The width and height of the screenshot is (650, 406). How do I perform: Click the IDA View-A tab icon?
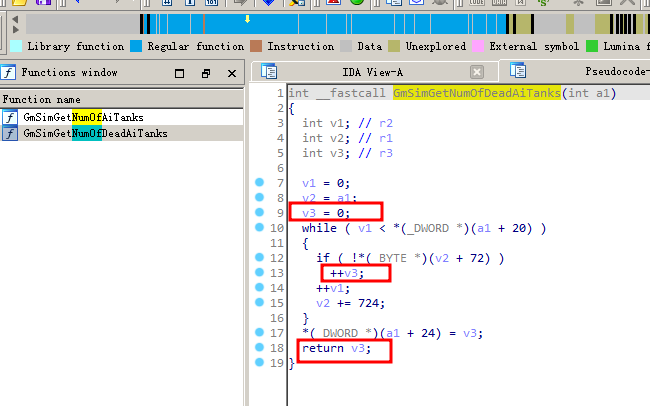pos(269,71)
